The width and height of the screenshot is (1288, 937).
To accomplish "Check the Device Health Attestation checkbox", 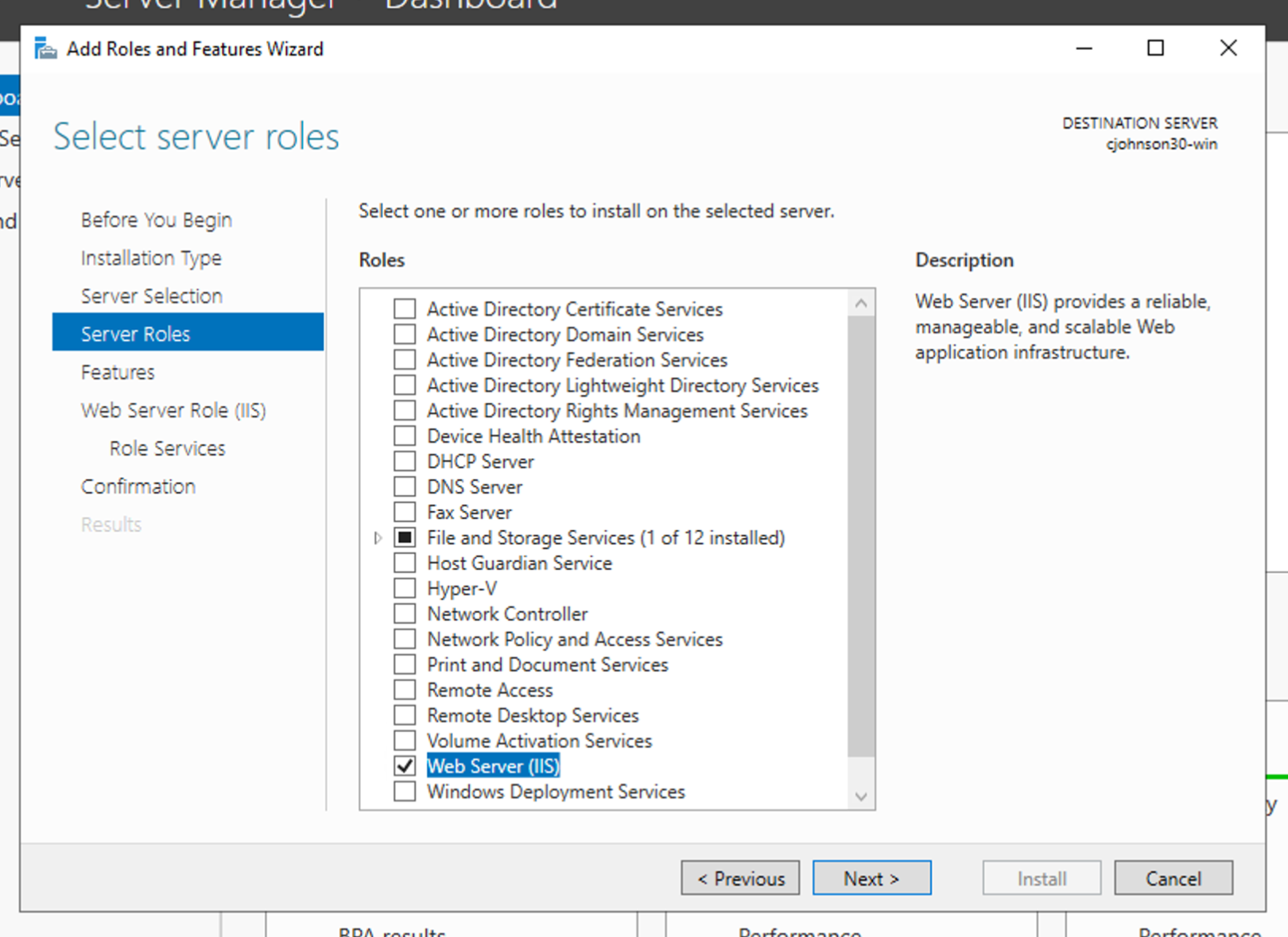I will tap(405, 436).
